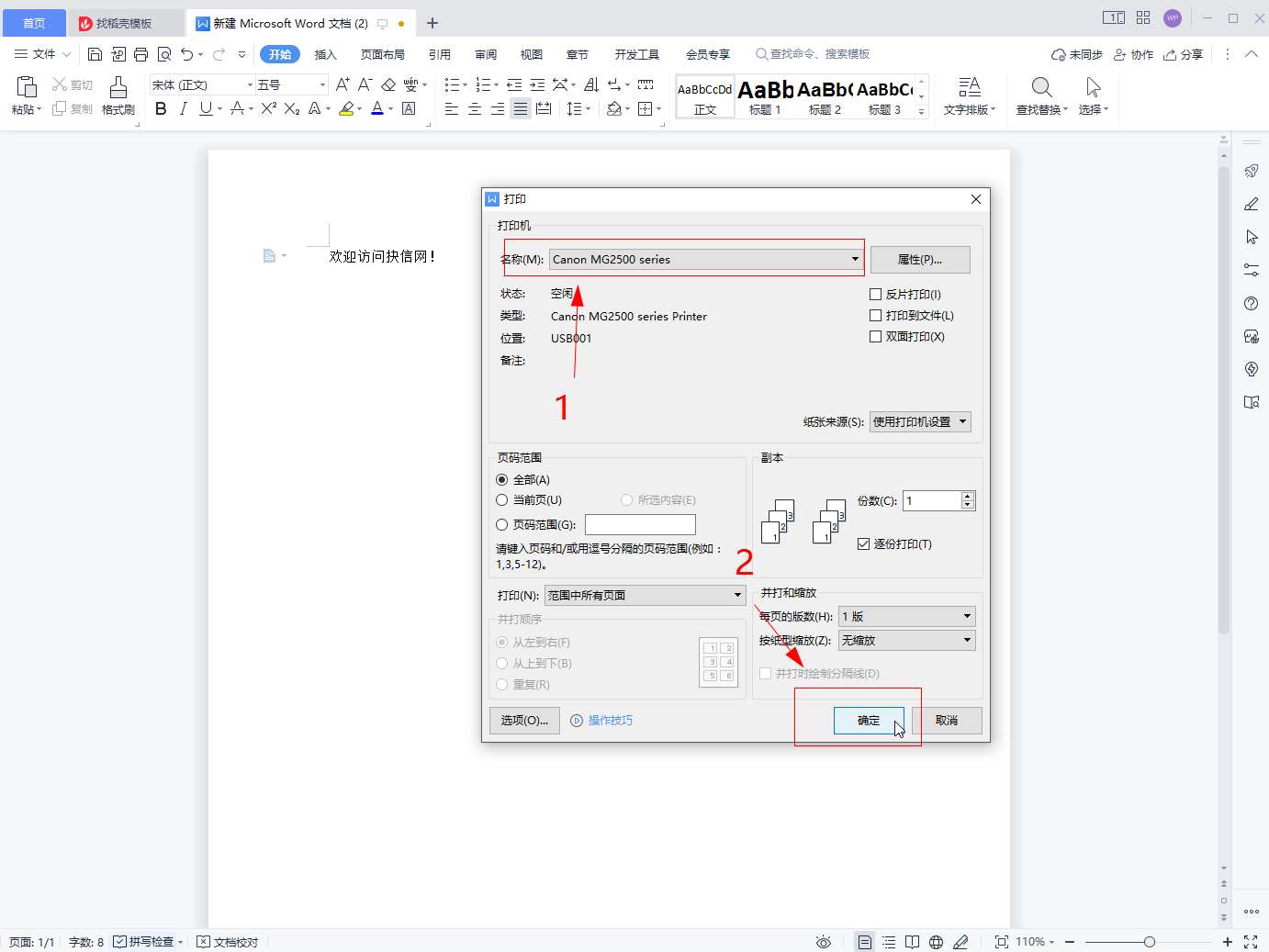Increase font size with the A+ icon
This screenshot has width=1269, height=952.
click(343, 84)
